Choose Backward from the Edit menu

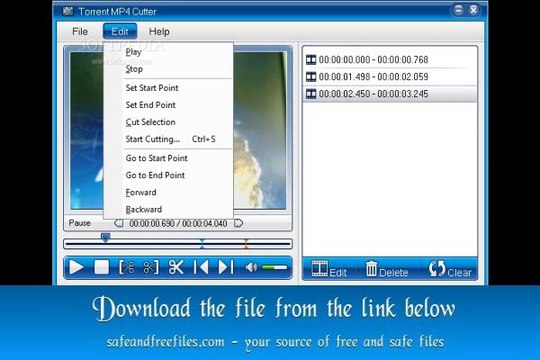tap(169, 209)
